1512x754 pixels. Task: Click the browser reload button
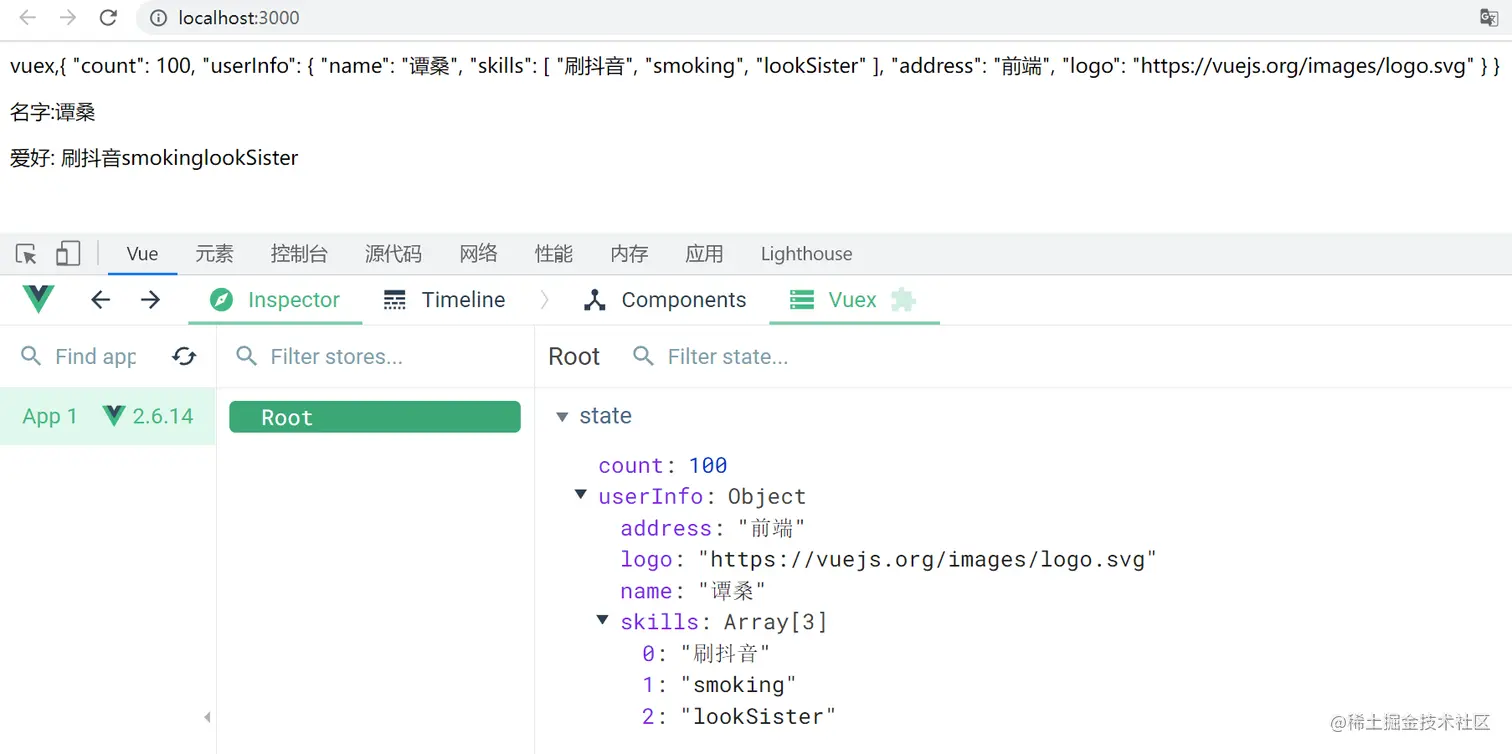(x=108, y=18)
